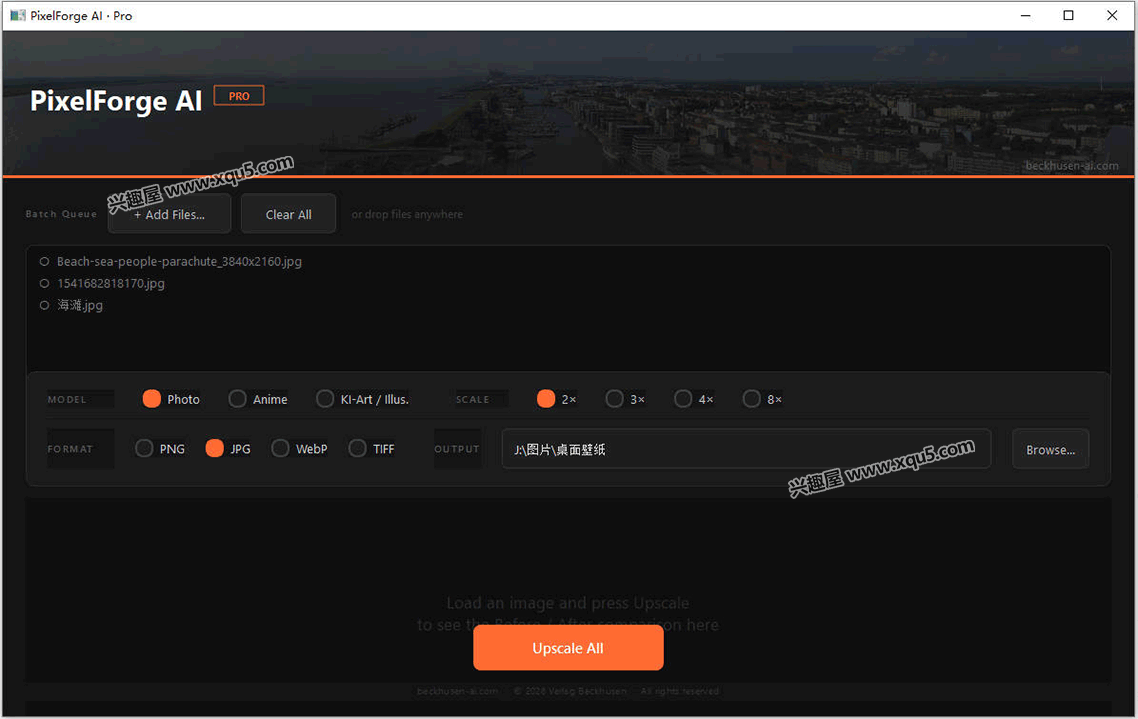Minimize the PixelForge AI window
The width and height of the screenshot is (1138, 719).
[1026, 15]
